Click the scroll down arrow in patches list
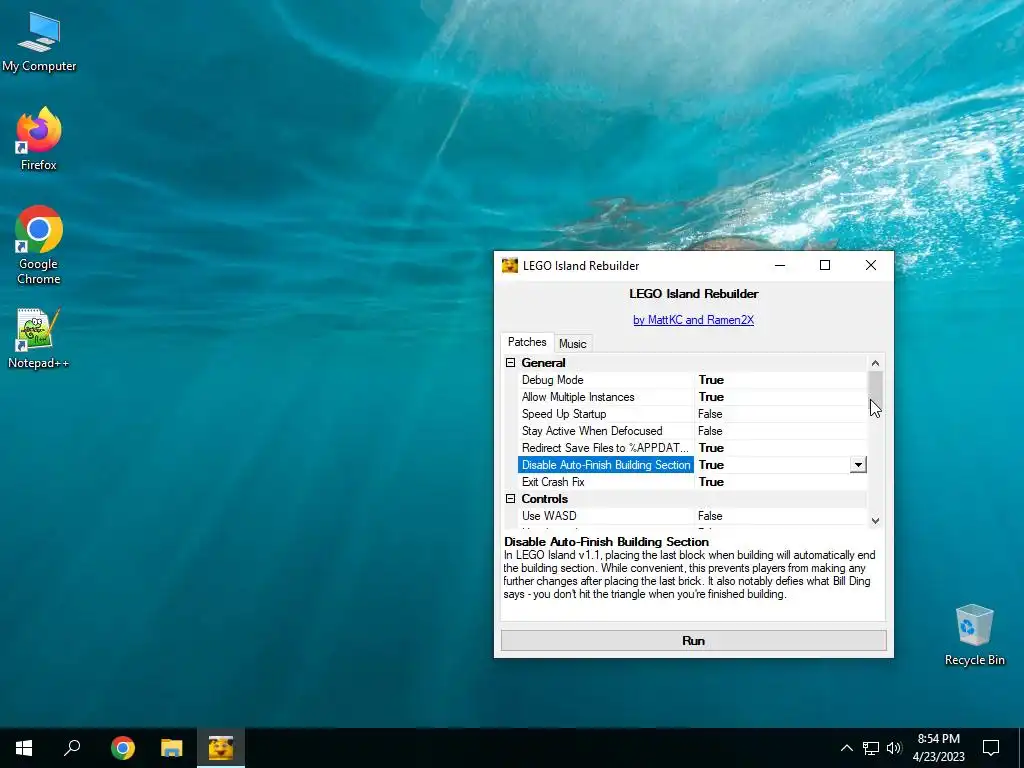Image resolution: width=1024 pixels, height=768 pixels. coord(875,520)
